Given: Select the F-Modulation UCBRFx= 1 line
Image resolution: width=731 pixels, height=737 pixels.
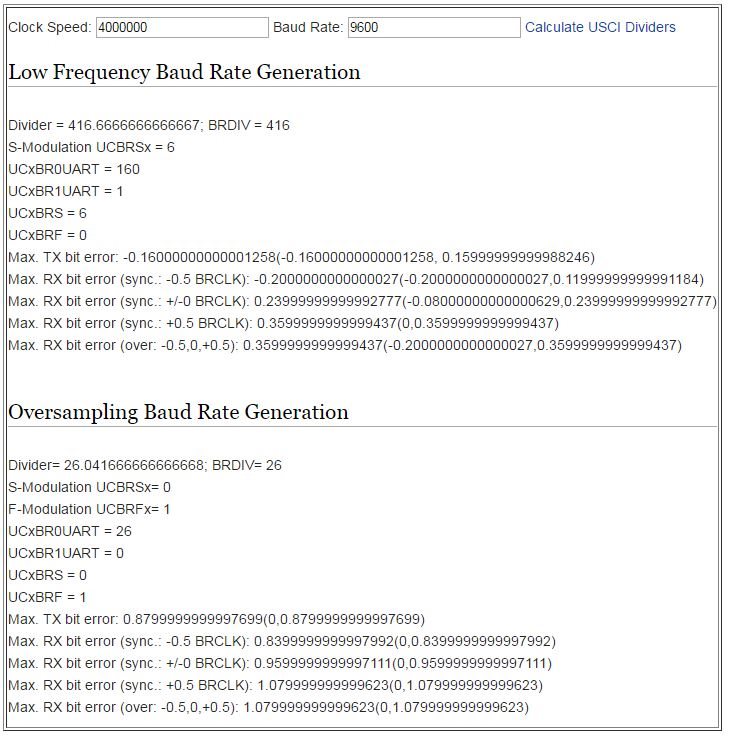Looking at the screenshot, I should [89, 509].
